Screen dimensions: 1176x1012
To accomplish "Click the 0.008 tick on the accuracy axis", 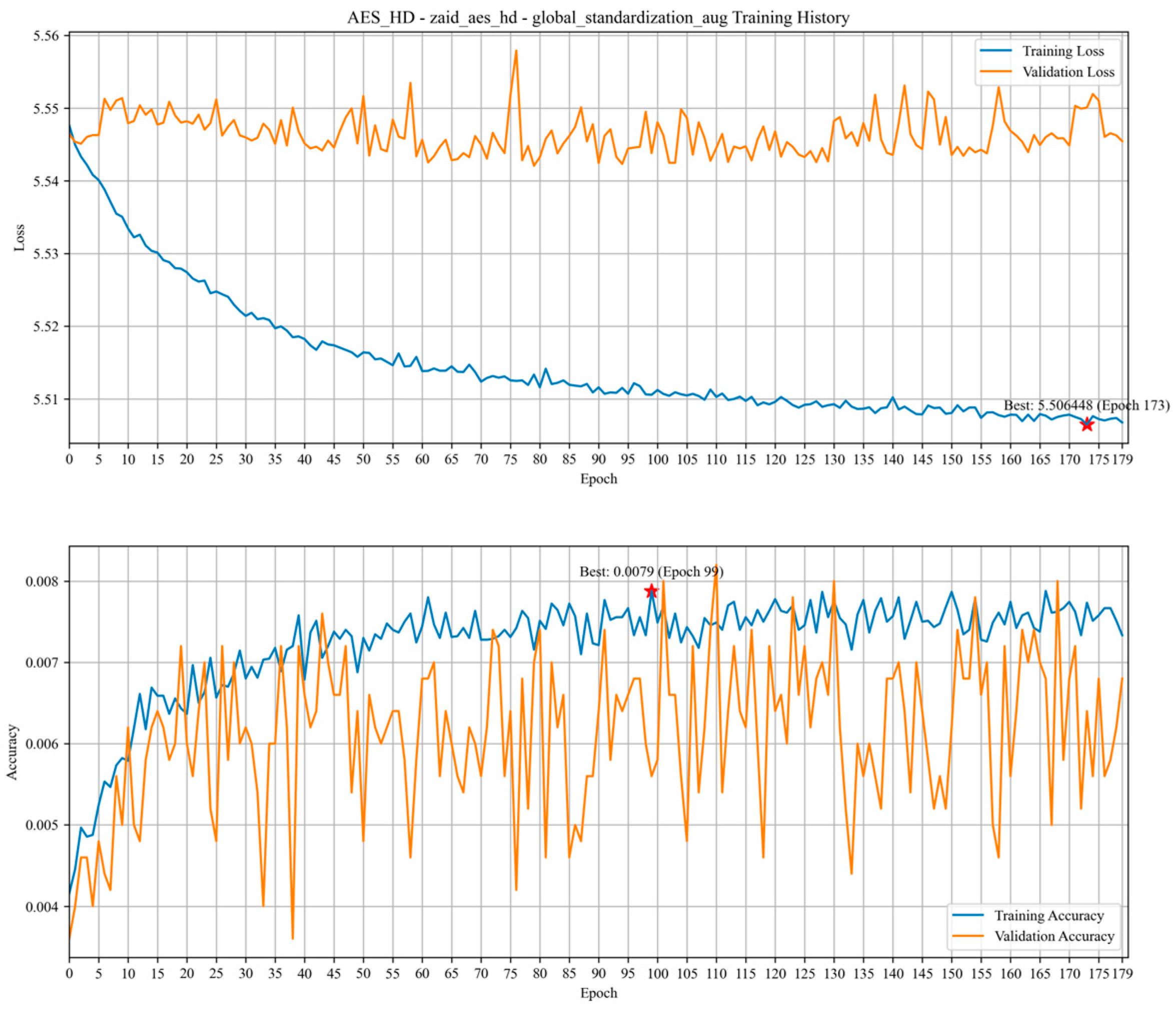I will (44, 582).
